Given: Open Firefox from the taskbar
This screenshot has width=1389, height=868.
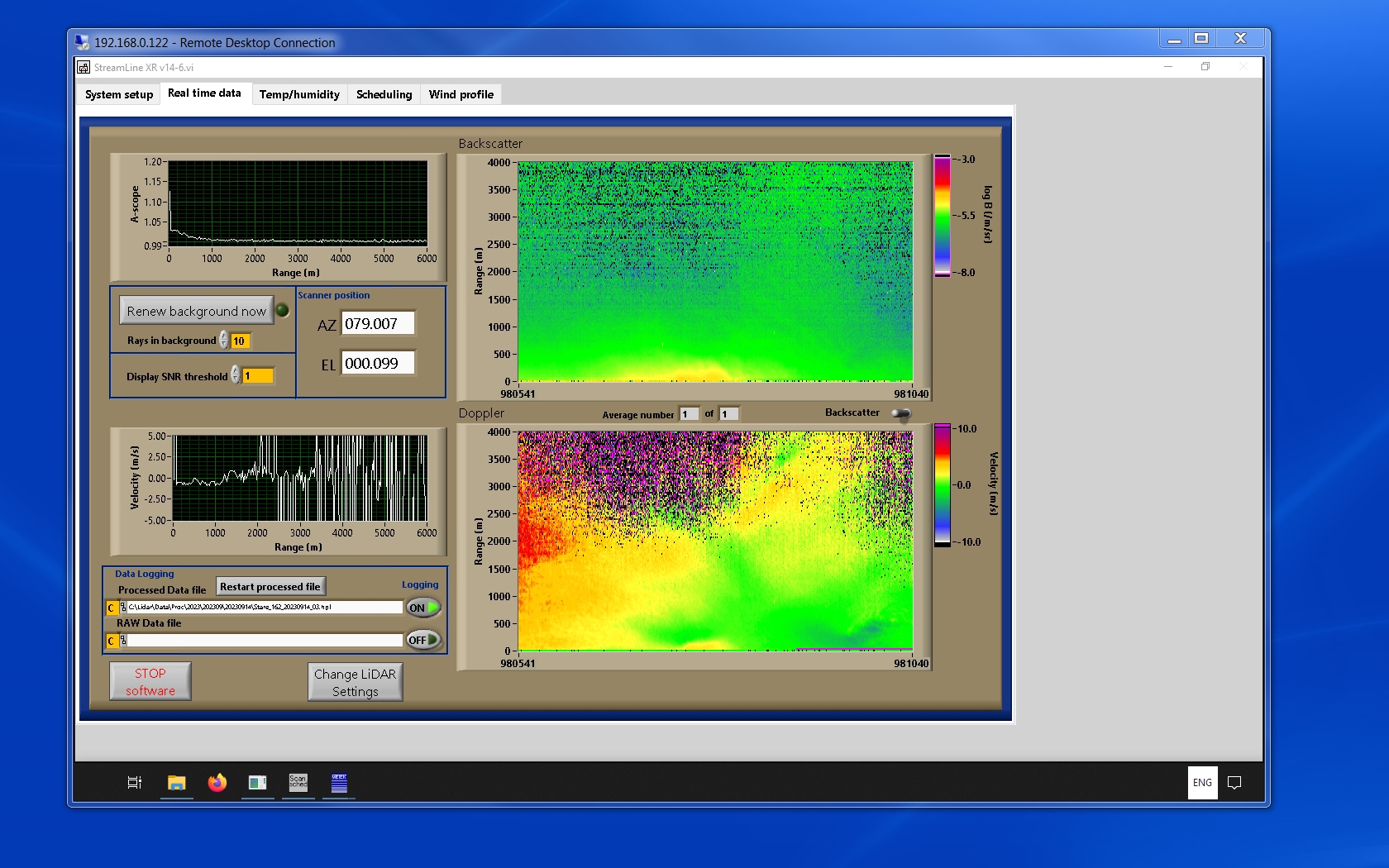Looking at the screenshot, I should pos(217,782).
